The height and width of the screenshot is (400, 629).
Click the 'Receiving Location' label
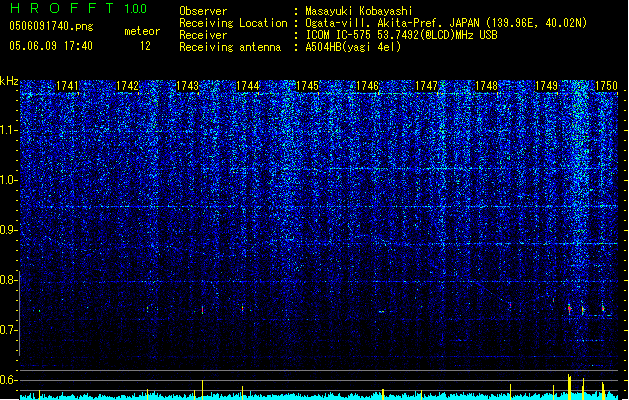pyautogui.click(x=233, y=23)
